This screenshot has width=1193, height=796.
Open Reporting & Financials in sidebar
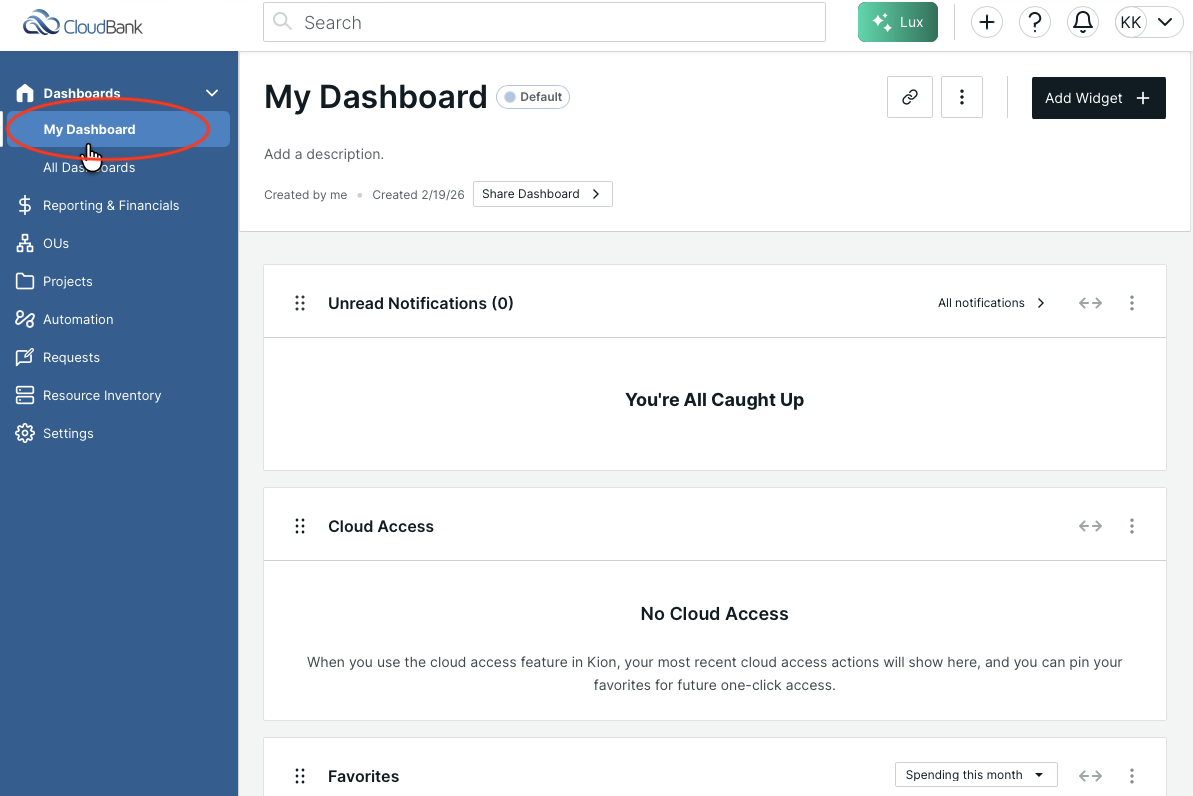[111, 205]
